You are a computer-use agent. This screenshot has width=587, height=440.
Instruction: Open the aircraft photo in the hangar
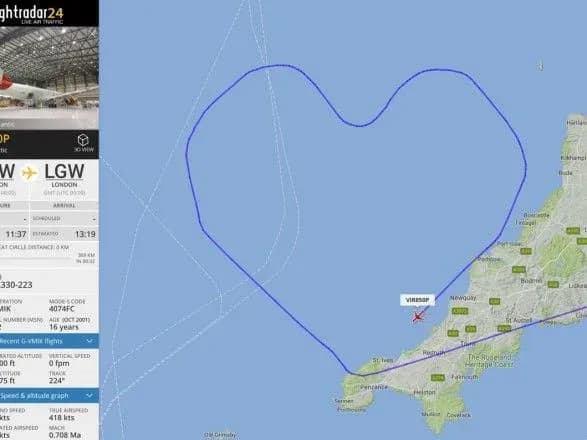(x=49, y=78)
